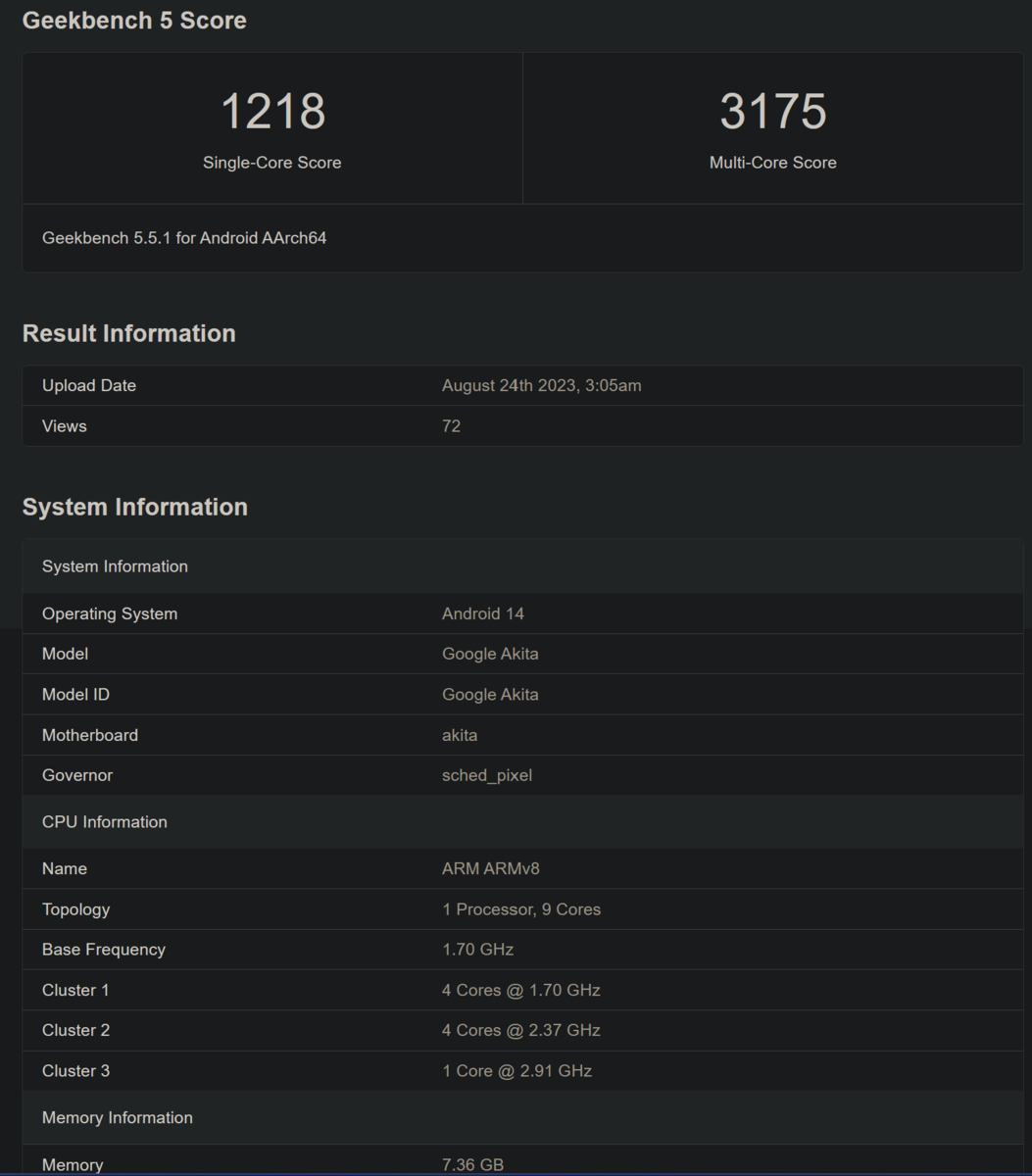Click the Operating System label
The image size is (1032, 1176).
point(110,614)
